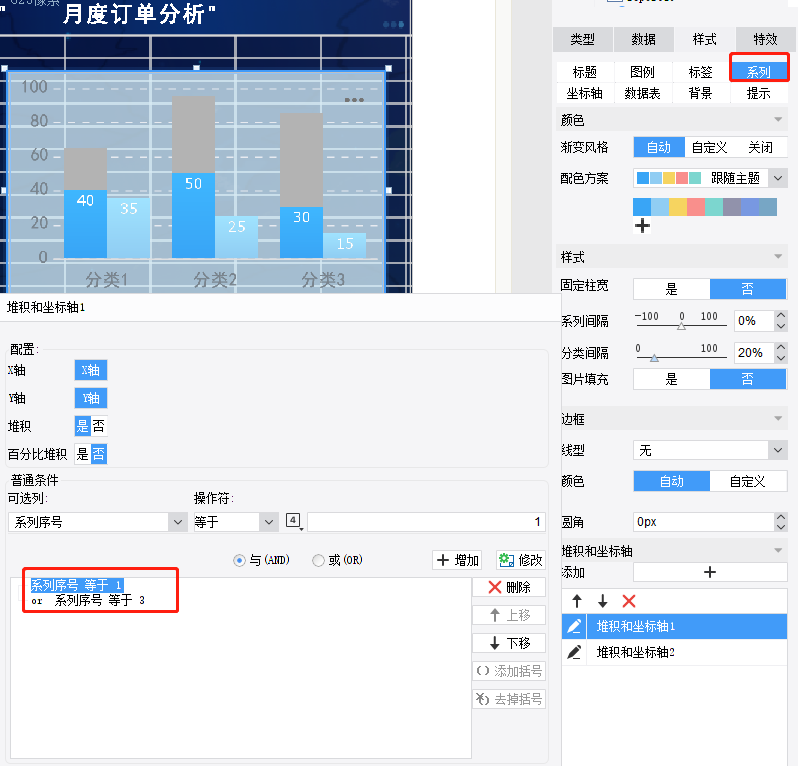Image resolution: width=798 pixels, height=766 pixels.
Task: Set 固定柱宽 to 否
Action: pyautogui.click(x=748, y=289)
